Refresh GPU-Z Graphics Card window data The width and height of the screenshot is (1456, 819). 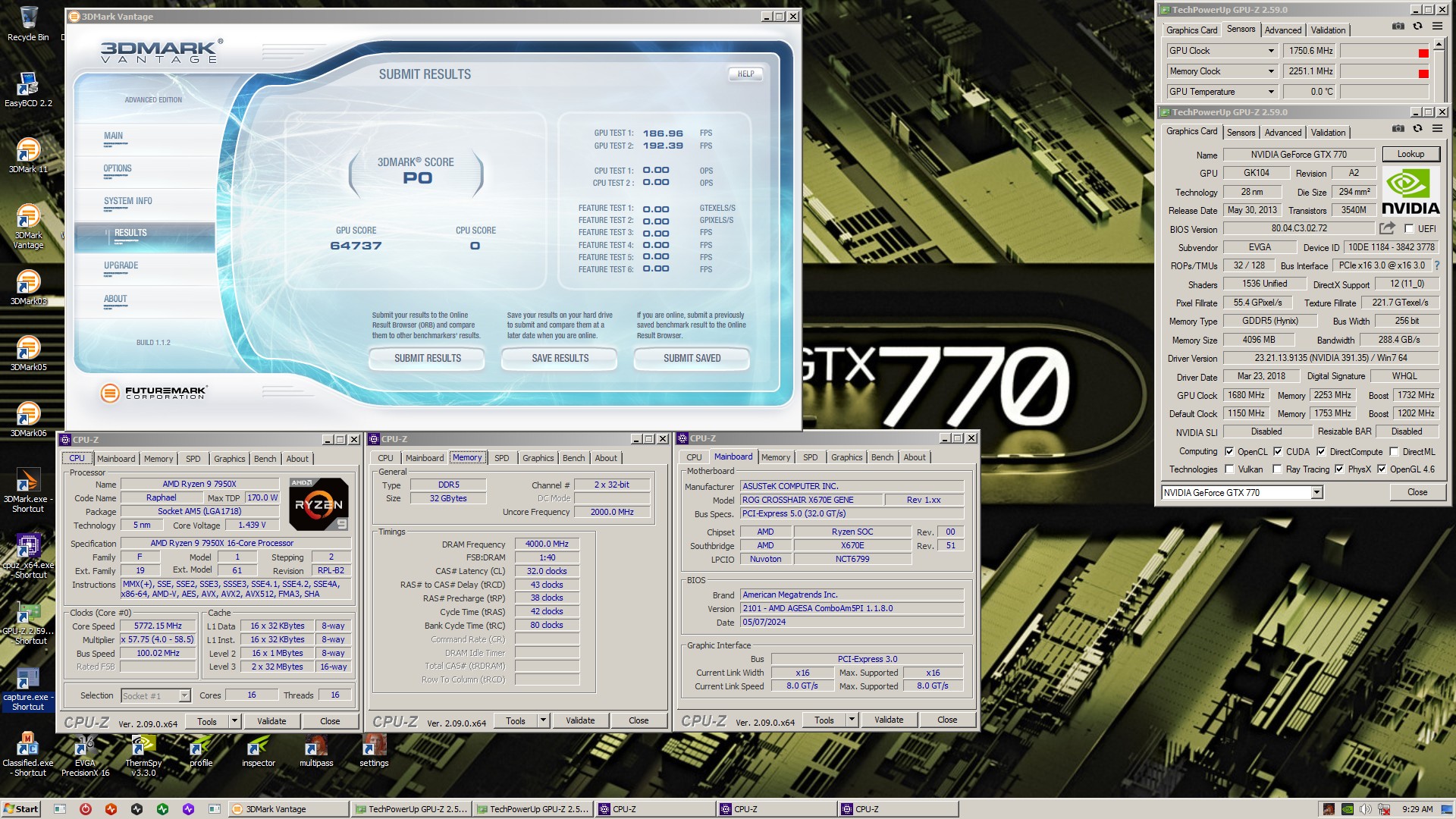click(x=1417, y=128)
